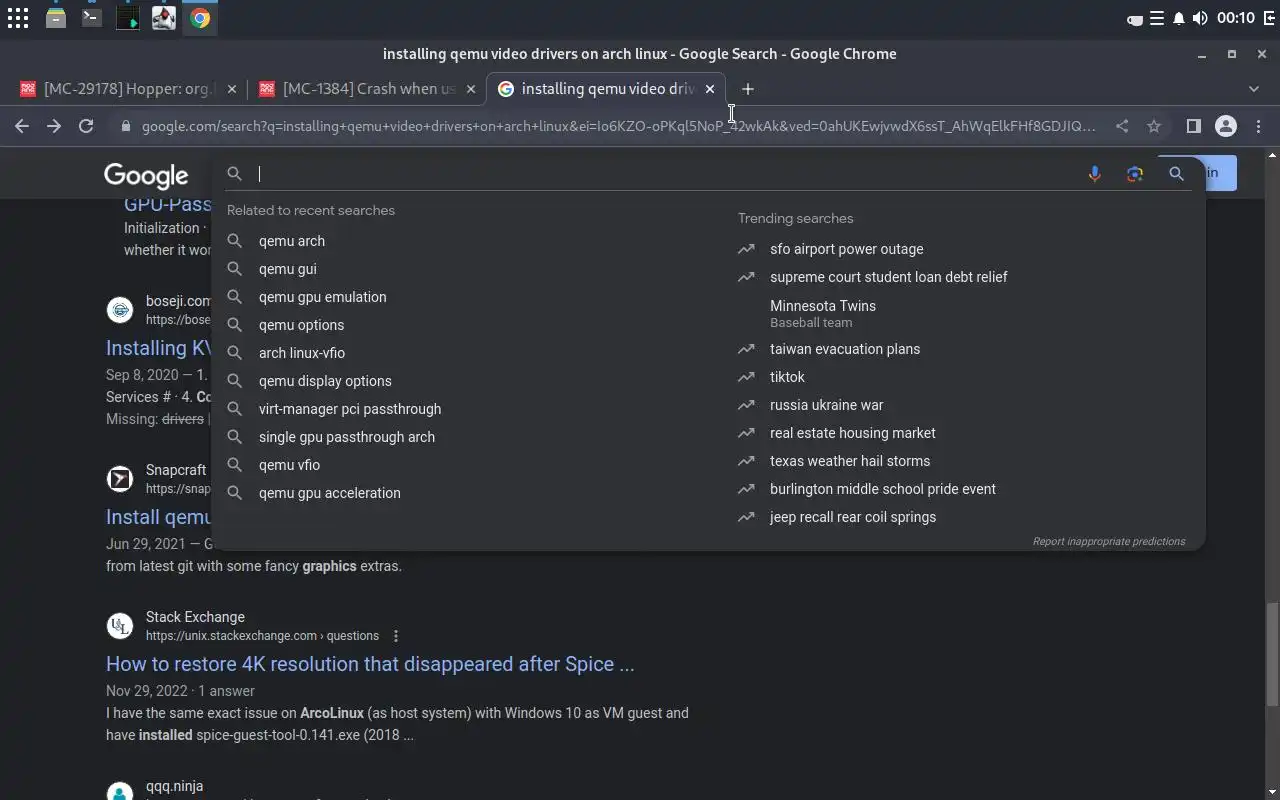Click the Chrome address bar URL
1280x800 pixels.
coord(618,127)
